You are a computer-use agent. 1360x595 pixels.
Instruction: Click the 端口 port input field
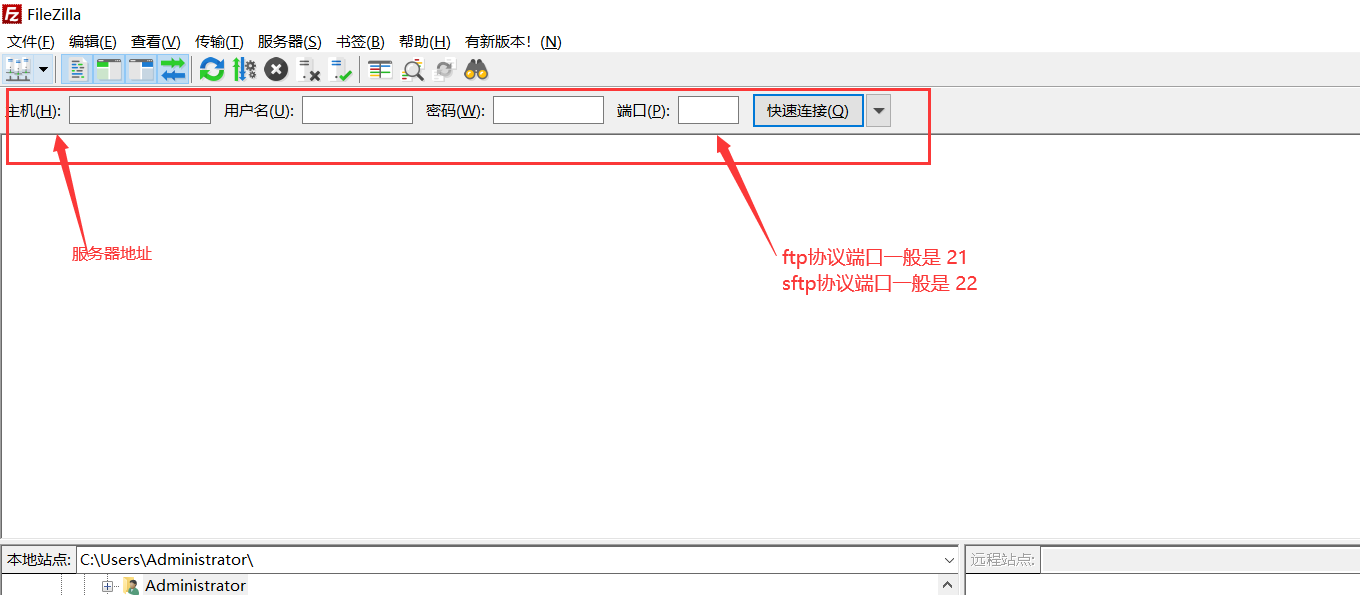tap(708, 110)
